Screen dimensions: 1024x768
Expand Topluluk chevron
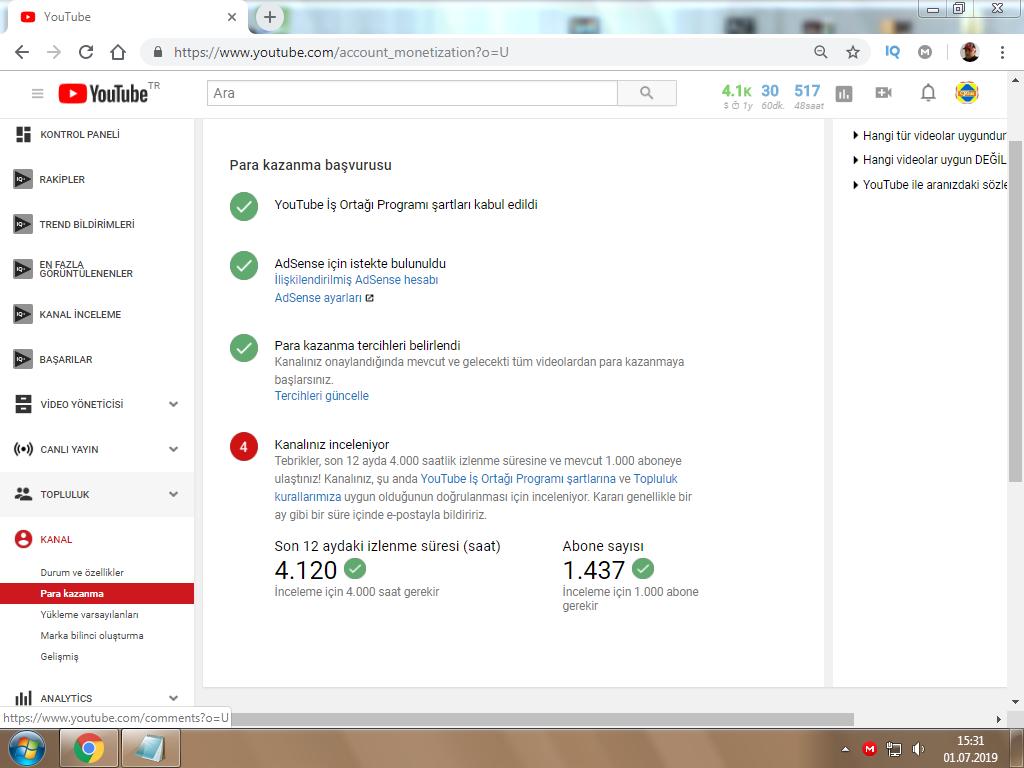[173, 494]
